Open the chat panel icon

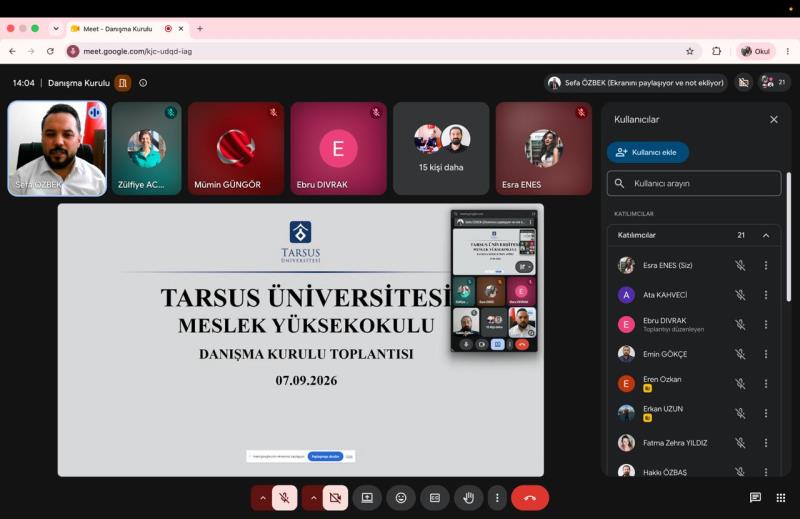point(755,498)
